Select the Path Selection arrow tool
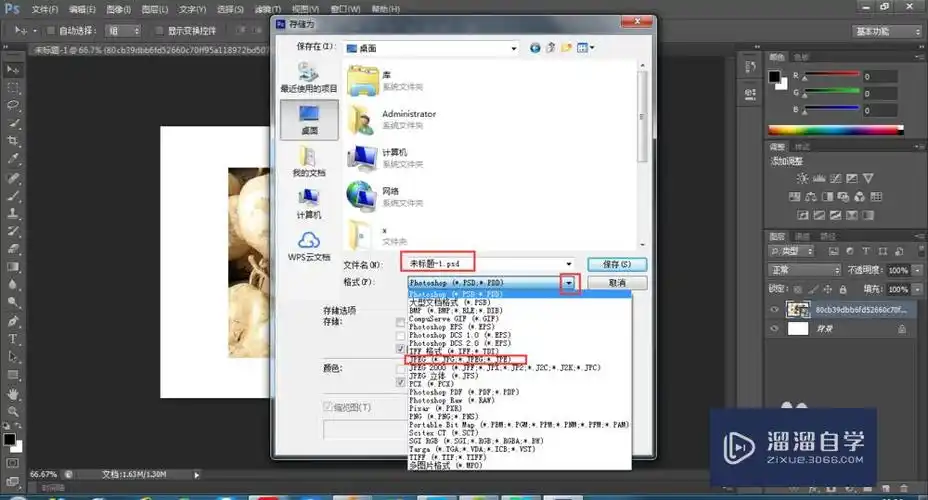This screenshot has width=928, height=500. point(12,357)
